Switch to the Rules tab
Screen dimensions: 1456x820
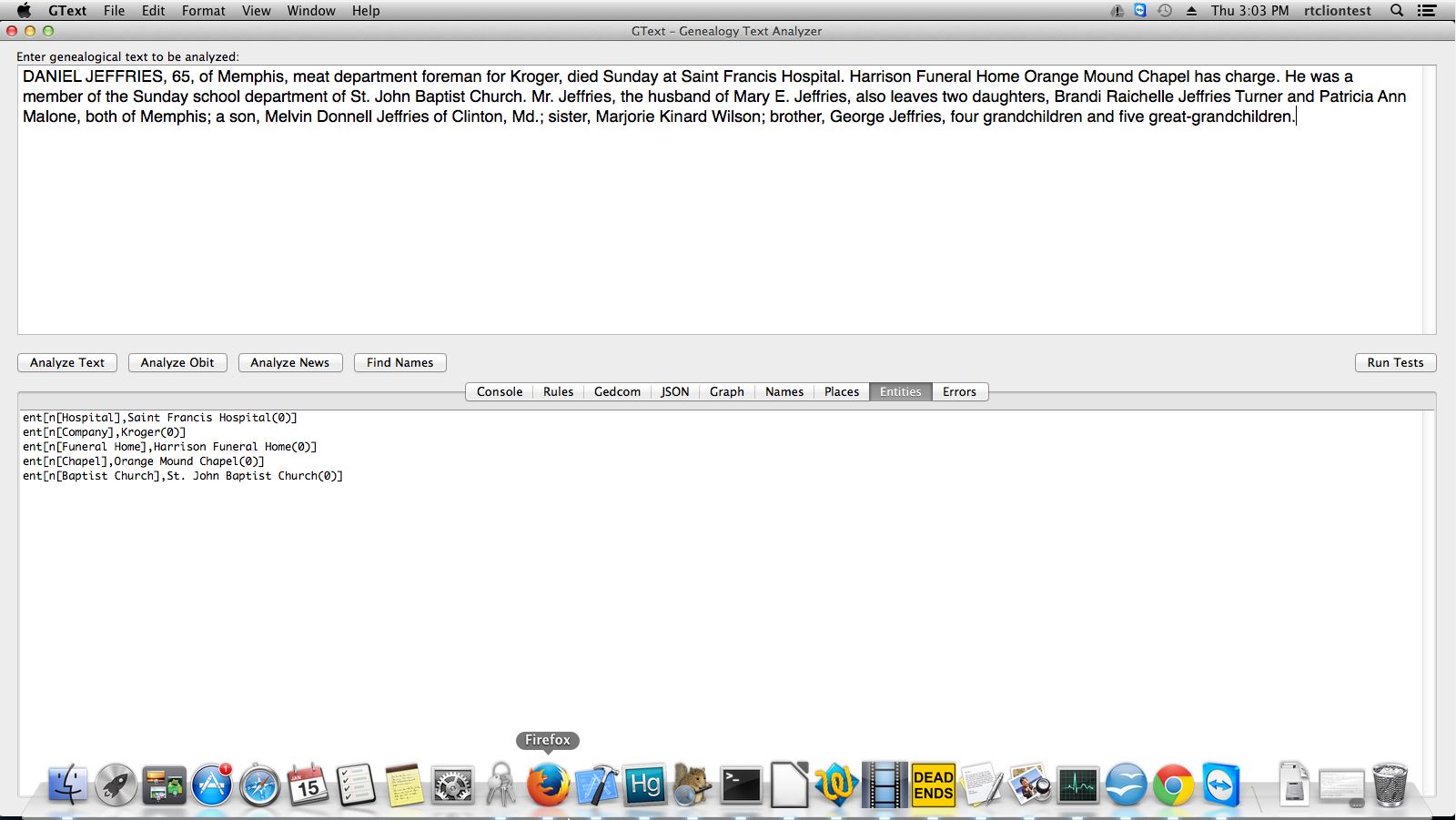(558, 391)
